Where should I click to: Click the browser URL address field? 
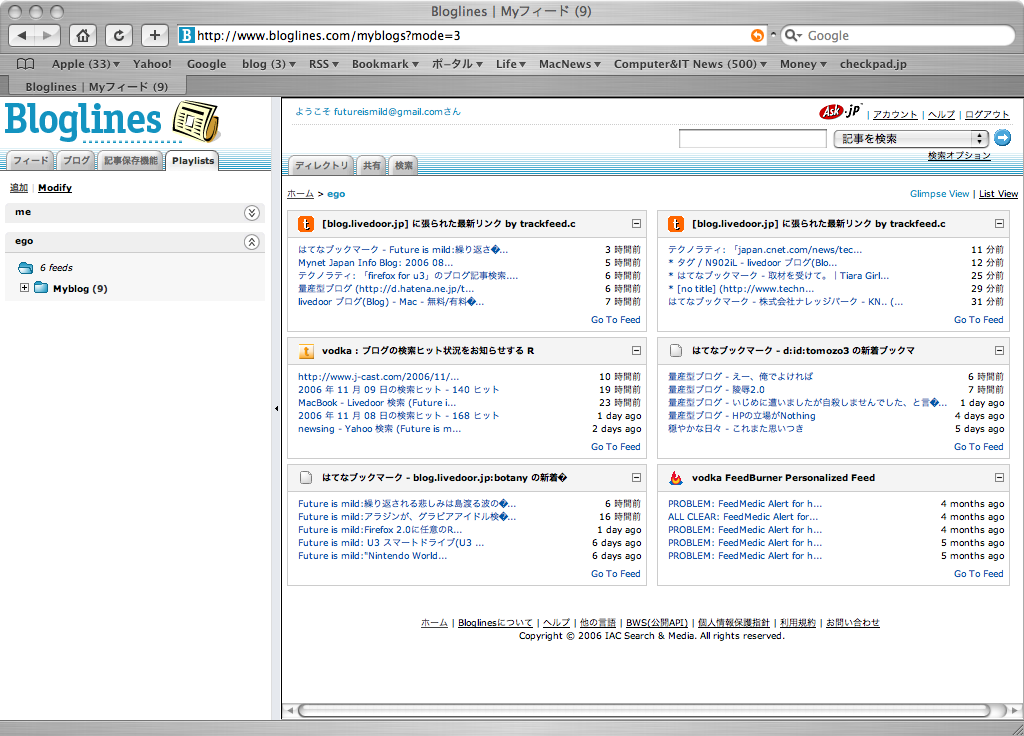(470, 35)
